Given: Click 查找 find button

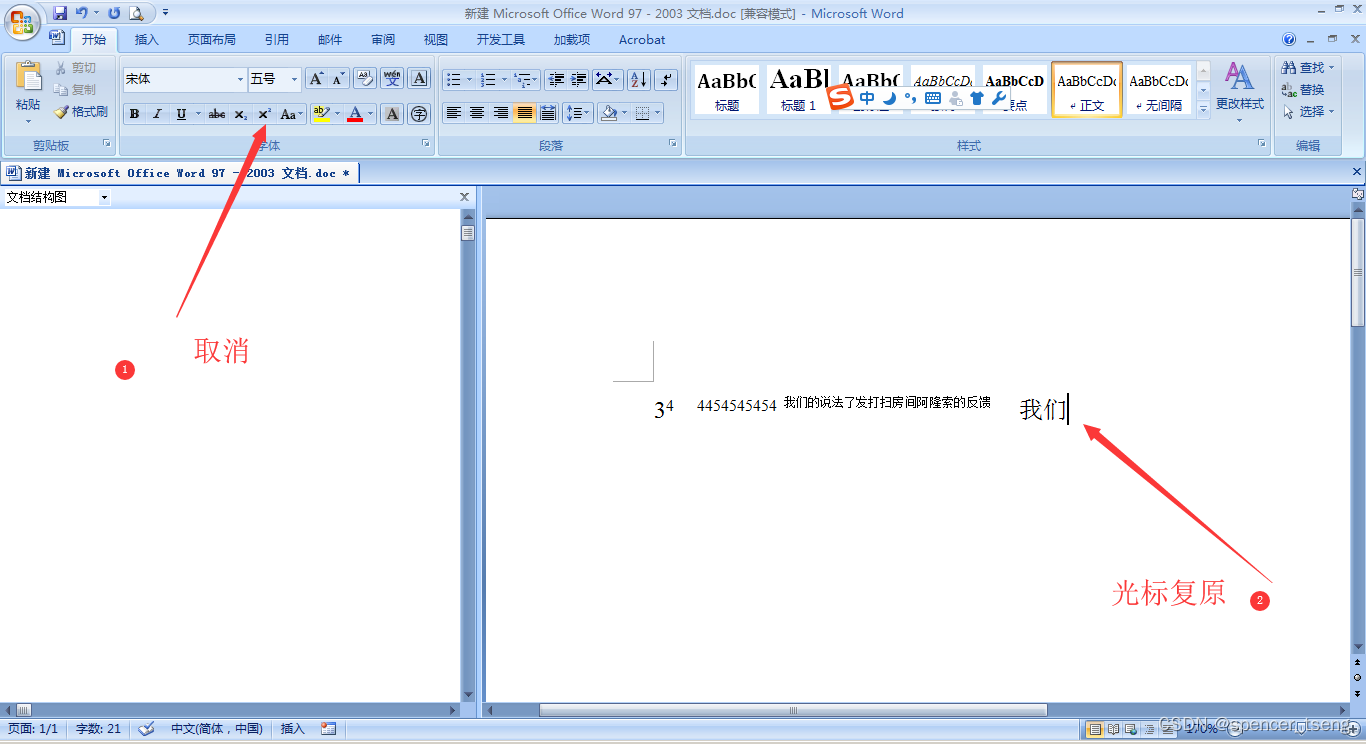Looking at the screenshot, I should tap(1309, 67).
